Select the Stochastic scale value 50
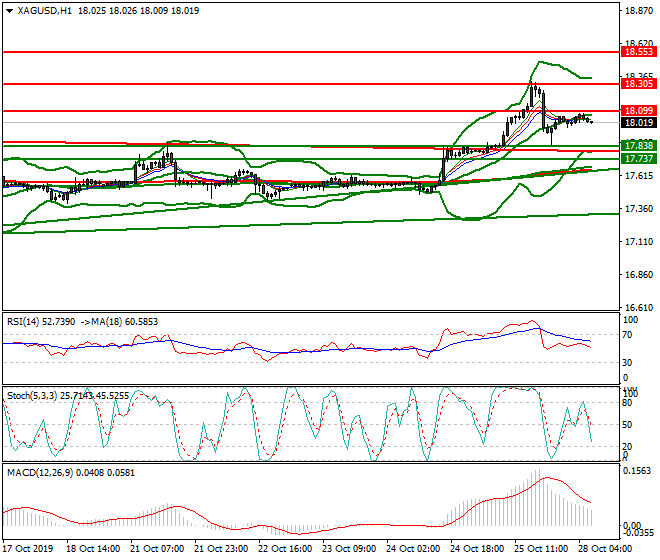The width and height of the screenshot is (660, 560). pos(627,425)
